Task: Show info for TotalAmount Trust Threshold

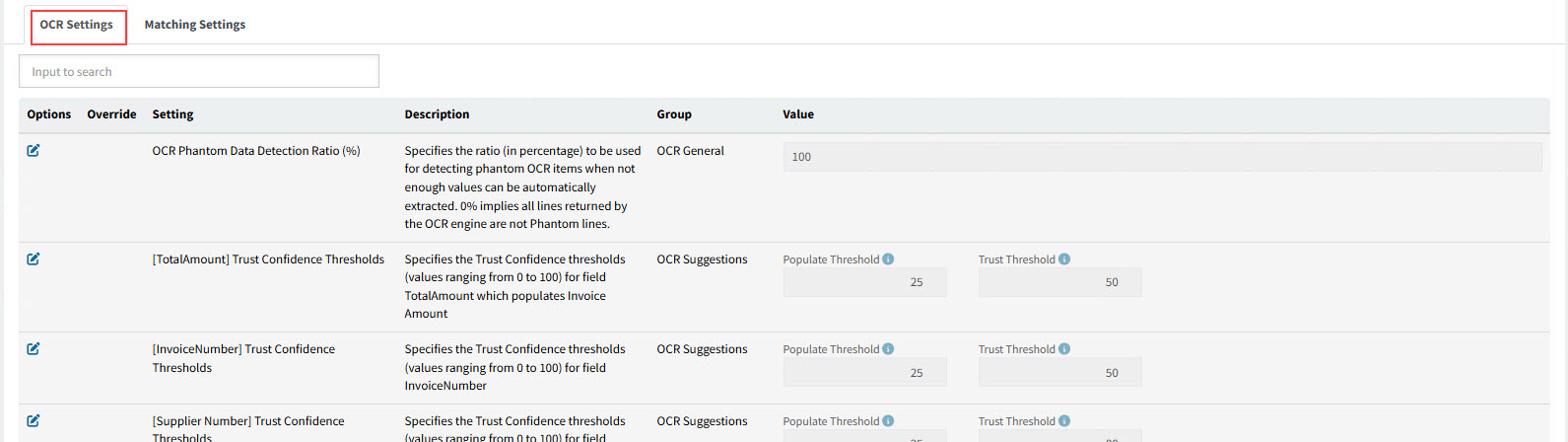Action: click(x=1064, y=259)
